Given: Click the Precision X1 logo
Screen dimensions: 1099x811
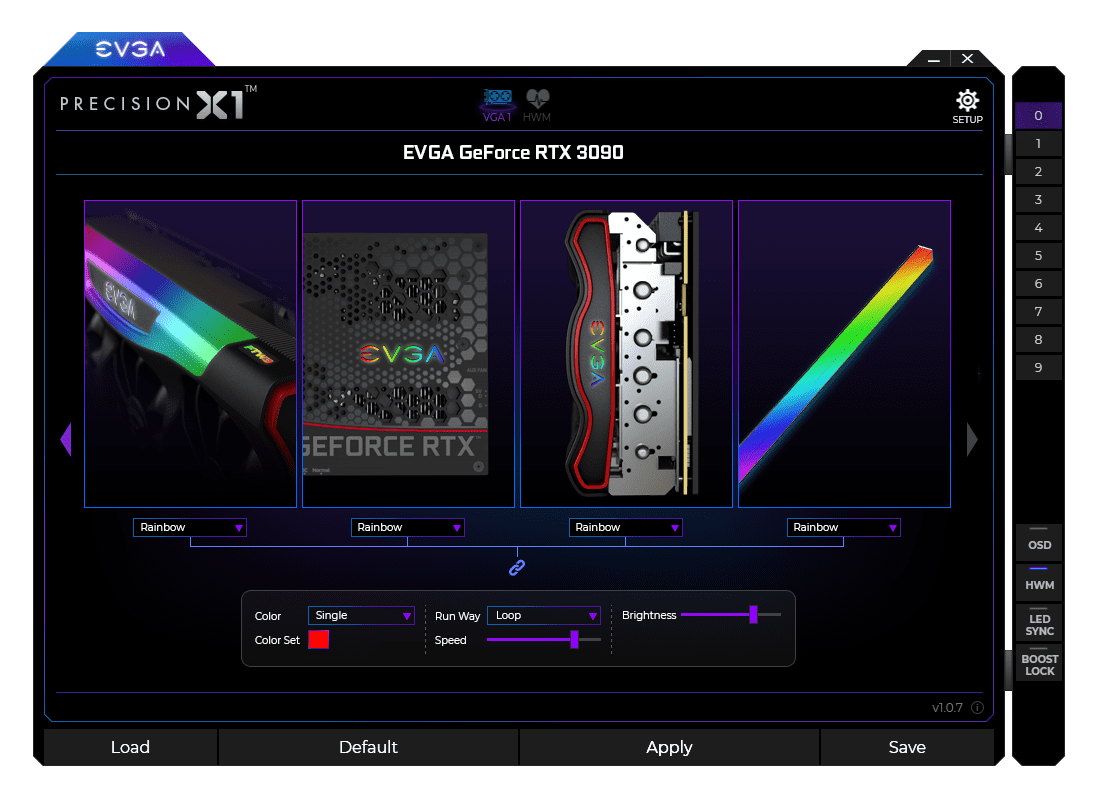Looking at the screenshot, I should tap(158, 104).
